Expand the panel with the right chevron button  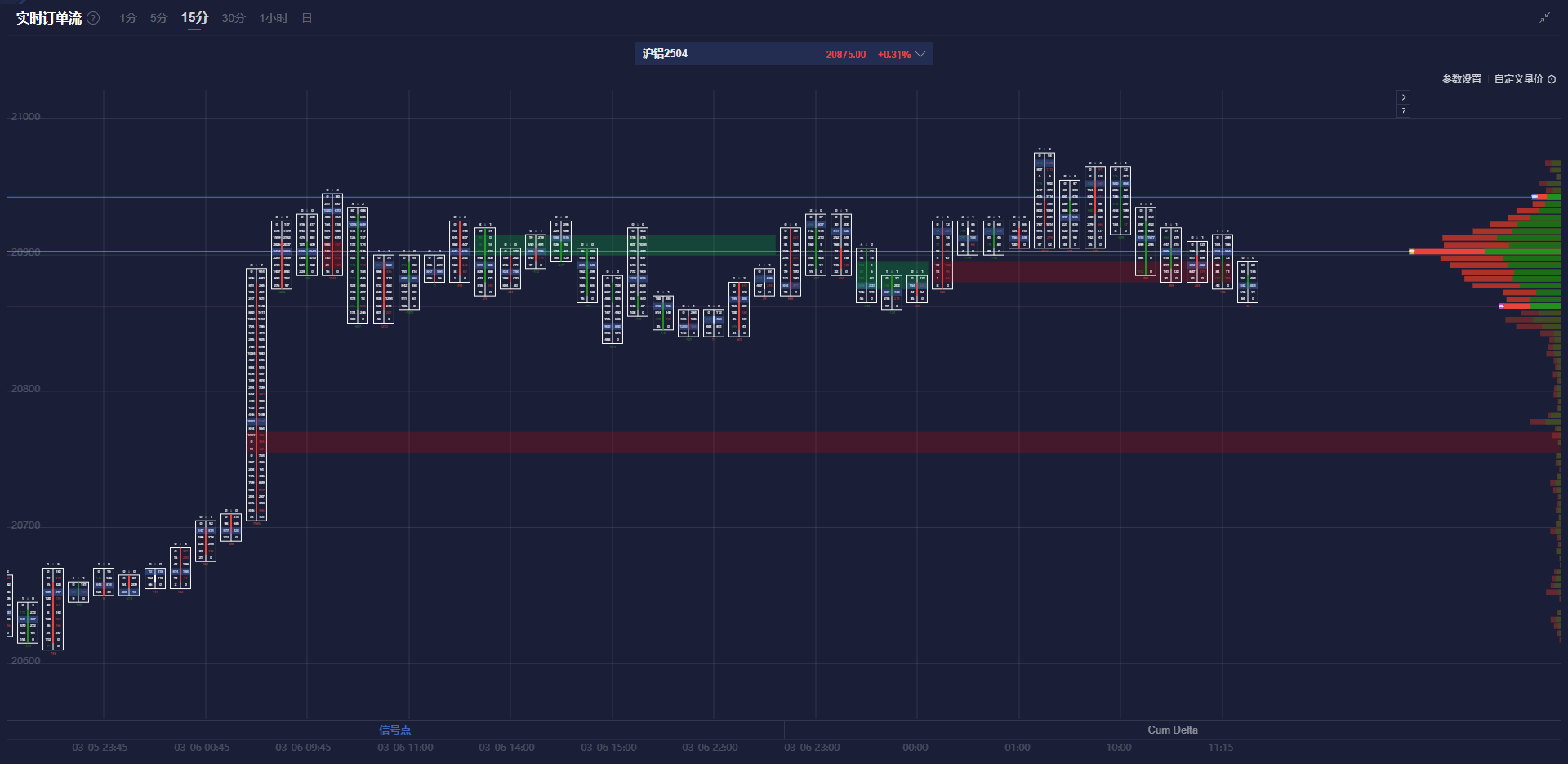click(1403, 96)
